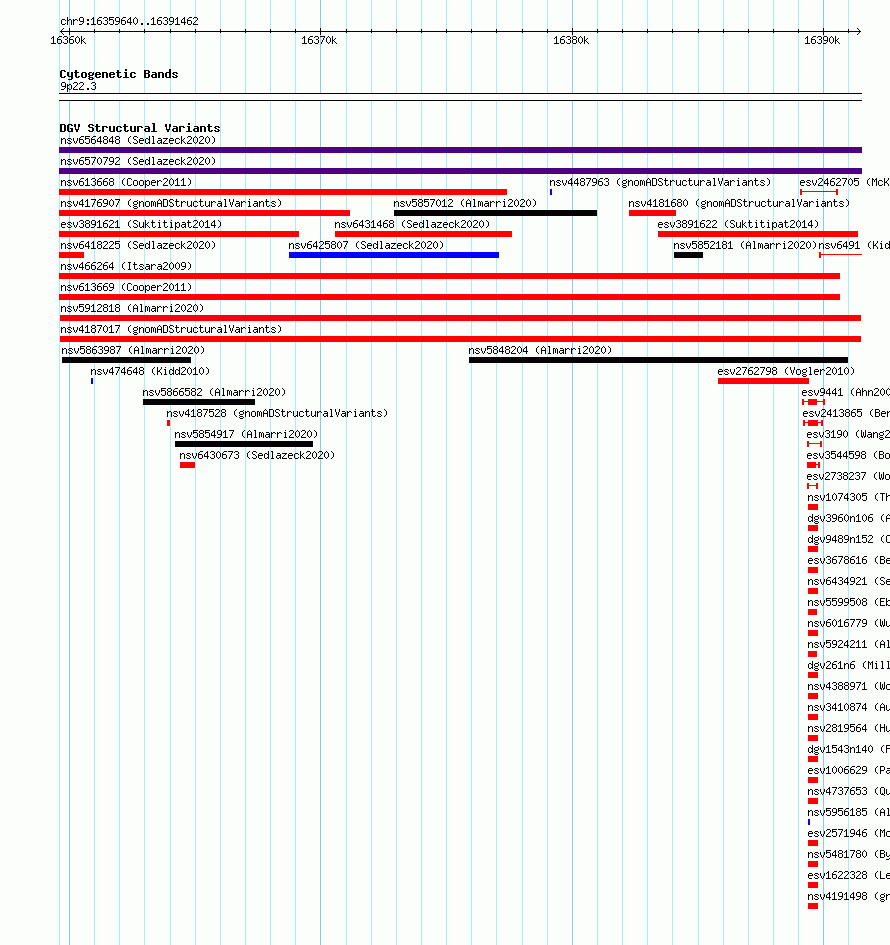This screenshot has height=945, width=890.
Task: Click the DGV Structural Variants track title
Action: coord(140,128)
